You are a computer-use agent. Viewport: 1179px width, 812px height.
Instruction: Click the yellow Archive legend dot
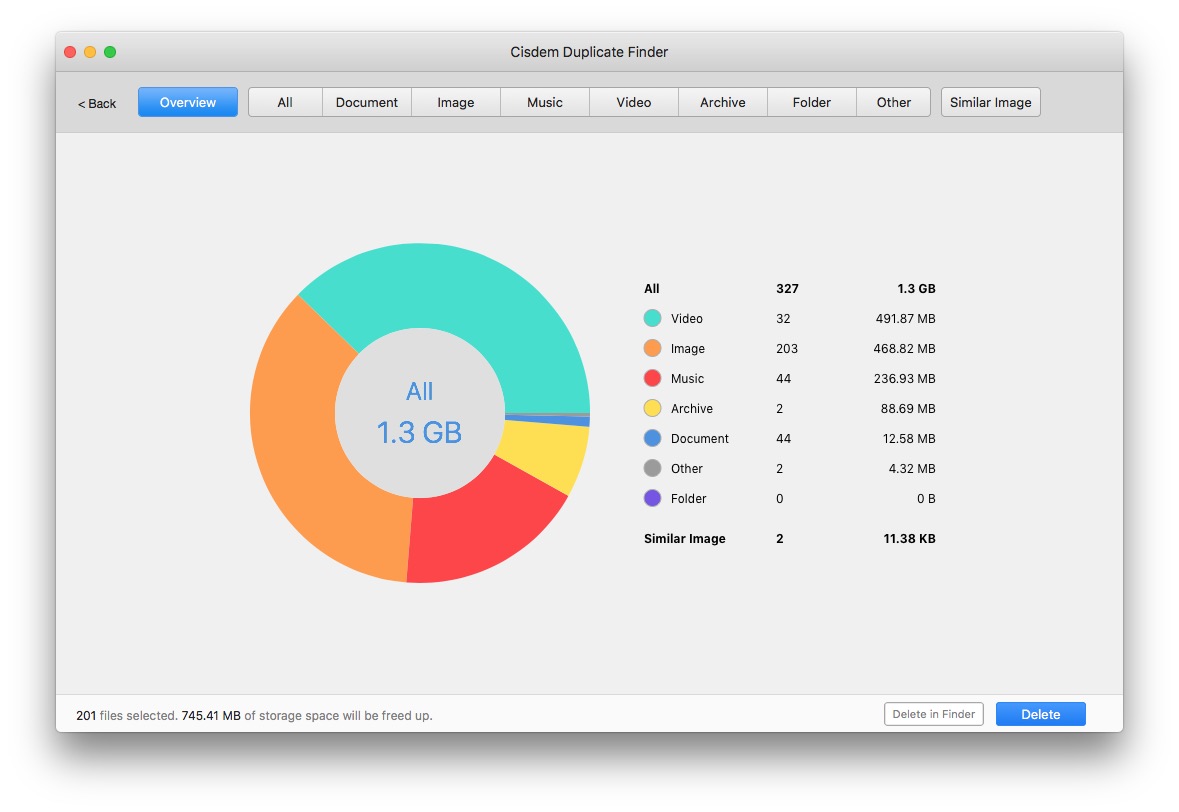[x=650, y=408]
